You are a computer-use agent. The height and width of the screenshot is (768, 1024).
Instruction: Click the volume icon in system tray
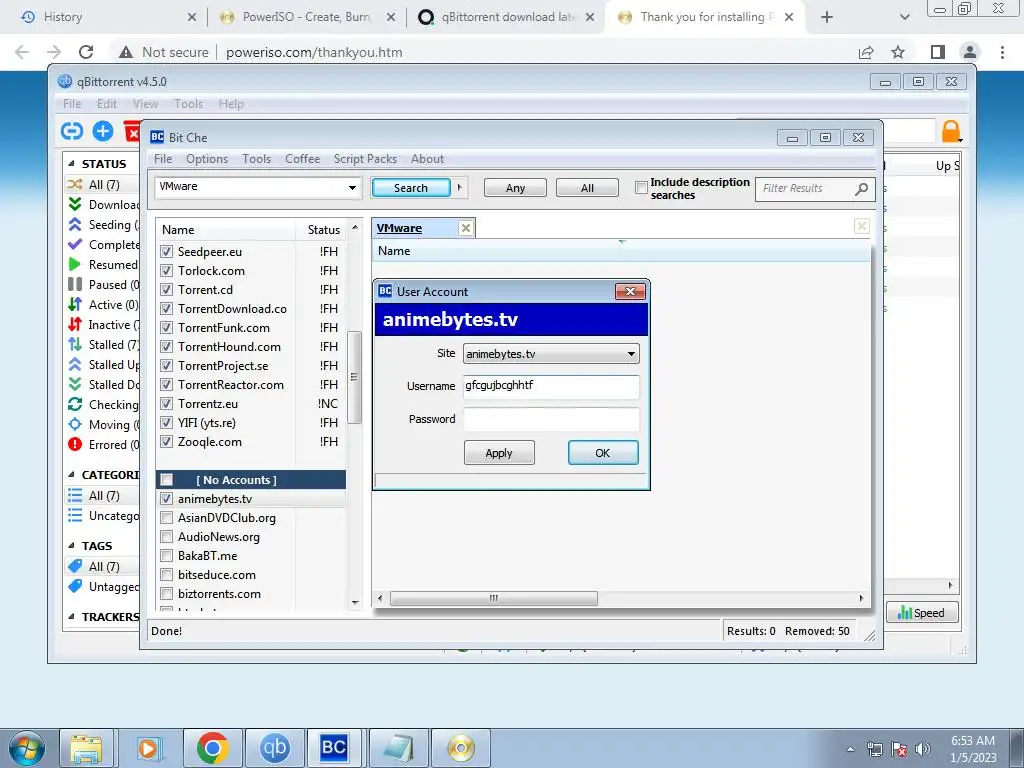tap(923, 749)
